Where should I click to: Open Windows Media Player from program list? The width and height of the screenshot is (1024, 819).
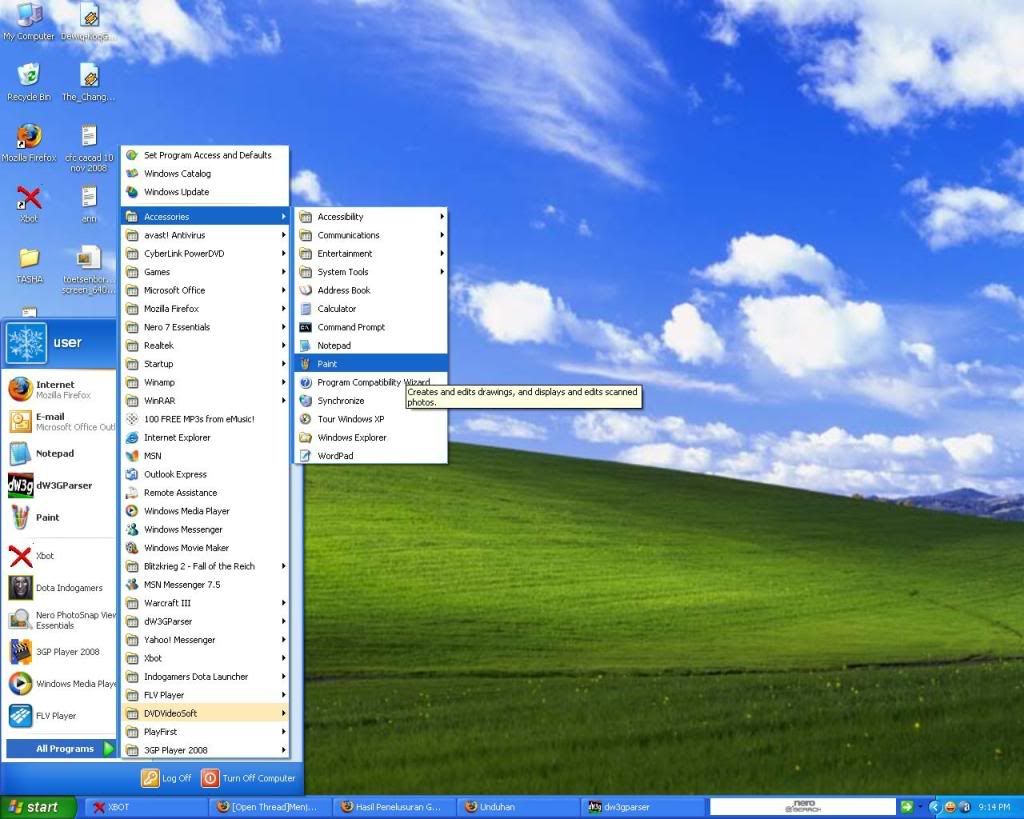coord(186,511)
